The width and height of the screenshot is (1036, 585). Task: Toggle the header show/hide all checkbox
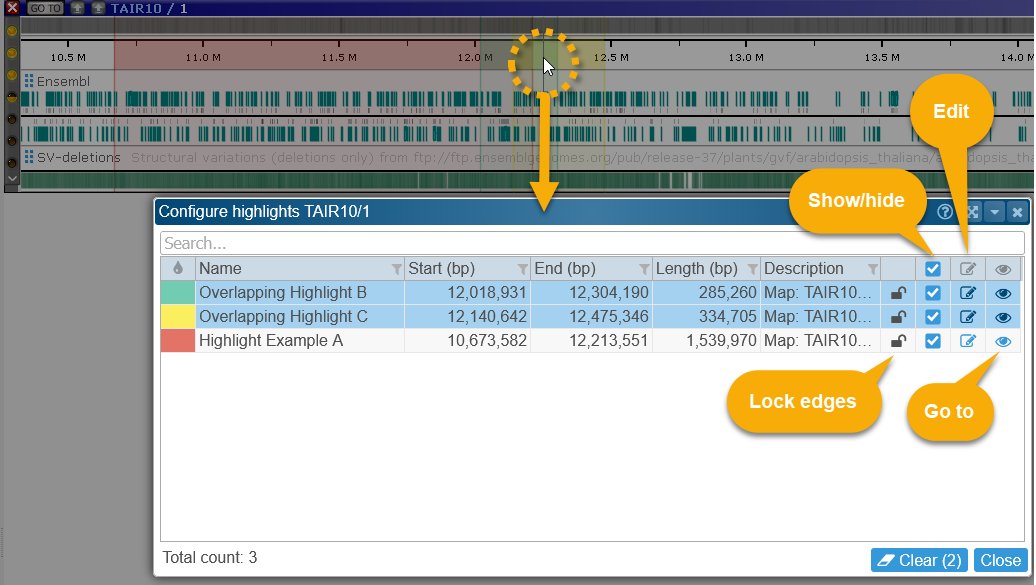click(933, 269)
